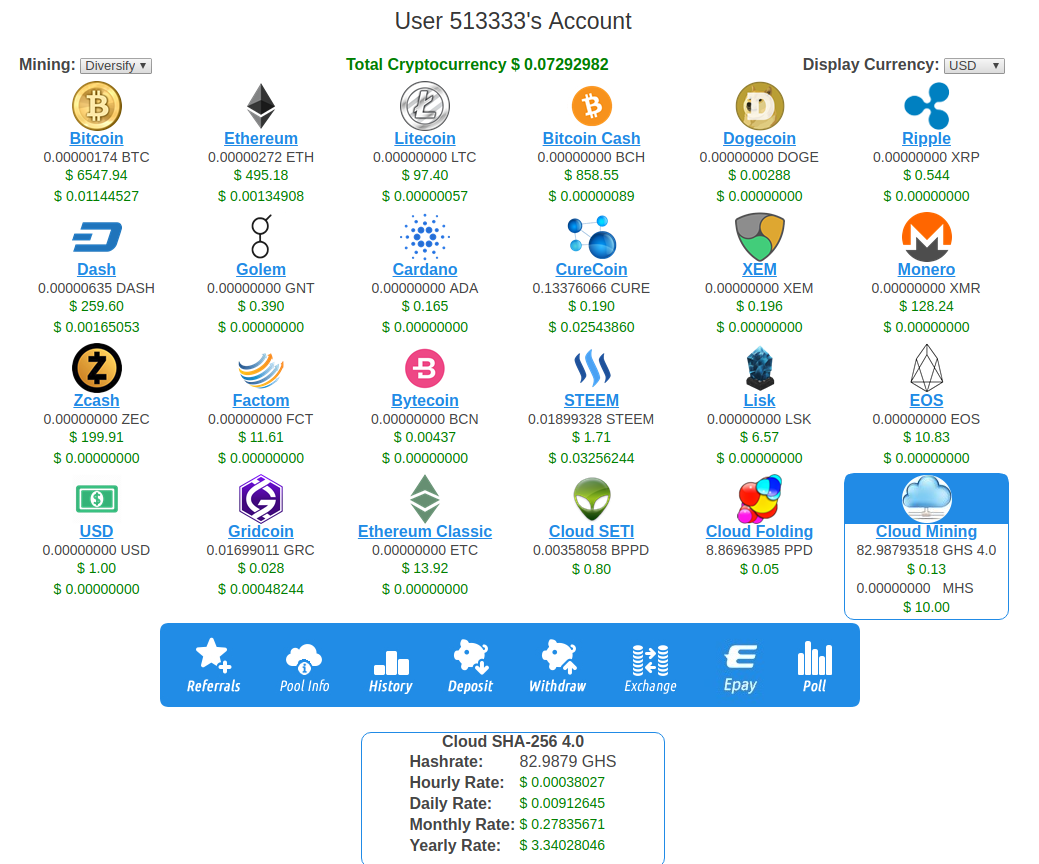Click the Ethereum Classic green icon
This screenshot has width=1039, height=864.
click(425, 499)
